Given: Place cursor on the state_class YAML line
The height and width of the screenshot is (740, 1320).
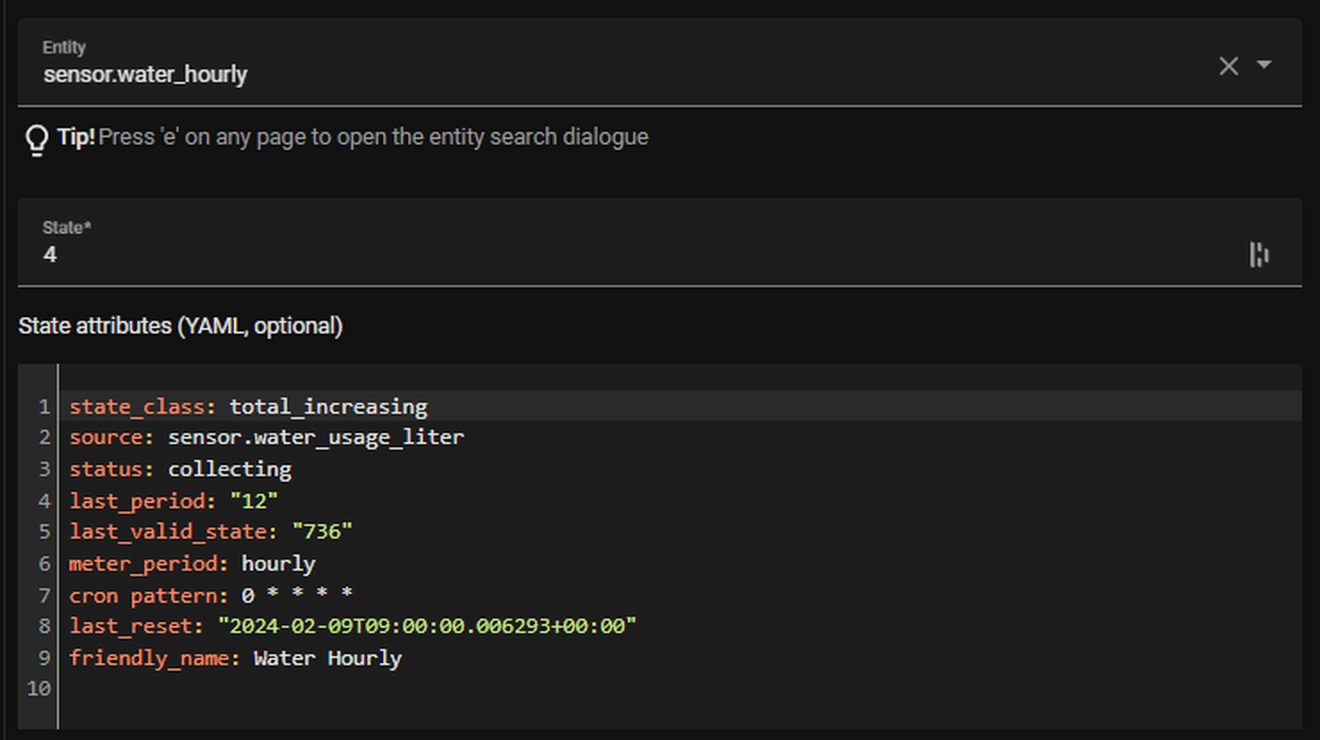Looking at the screenshot, I should point(248,407).
